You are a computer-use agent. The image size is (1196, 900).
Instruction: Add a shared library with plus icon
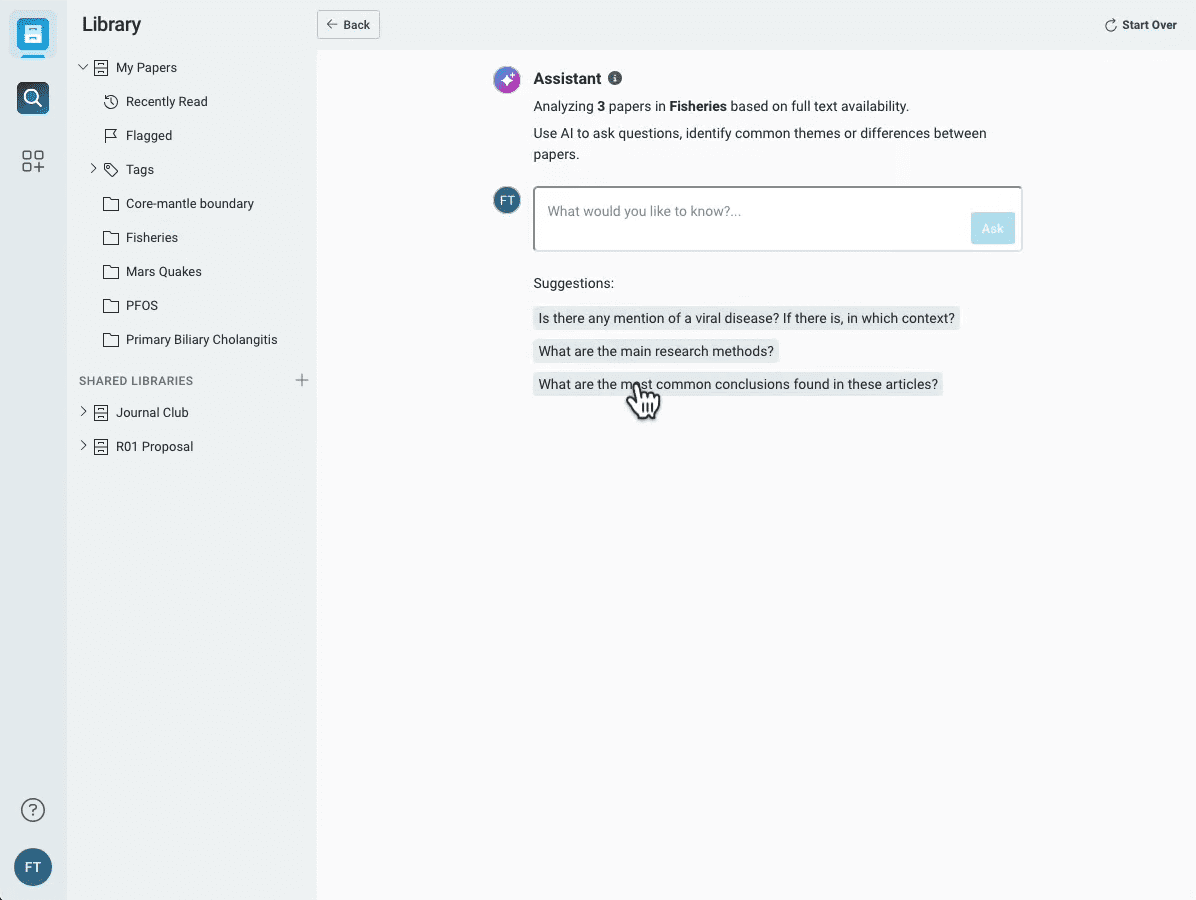click(x=302, y=380)
